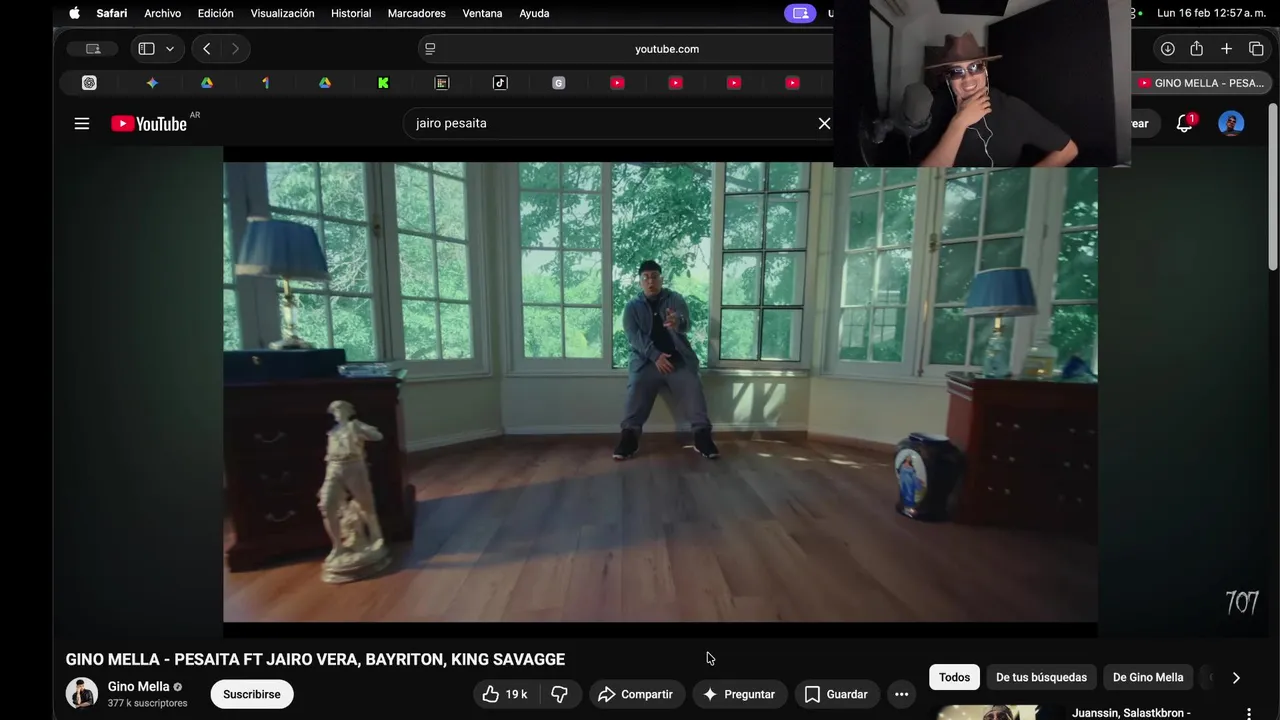Open the Preguntar AI button
Screen dimensions: 1280x720
tap(739, 694)
